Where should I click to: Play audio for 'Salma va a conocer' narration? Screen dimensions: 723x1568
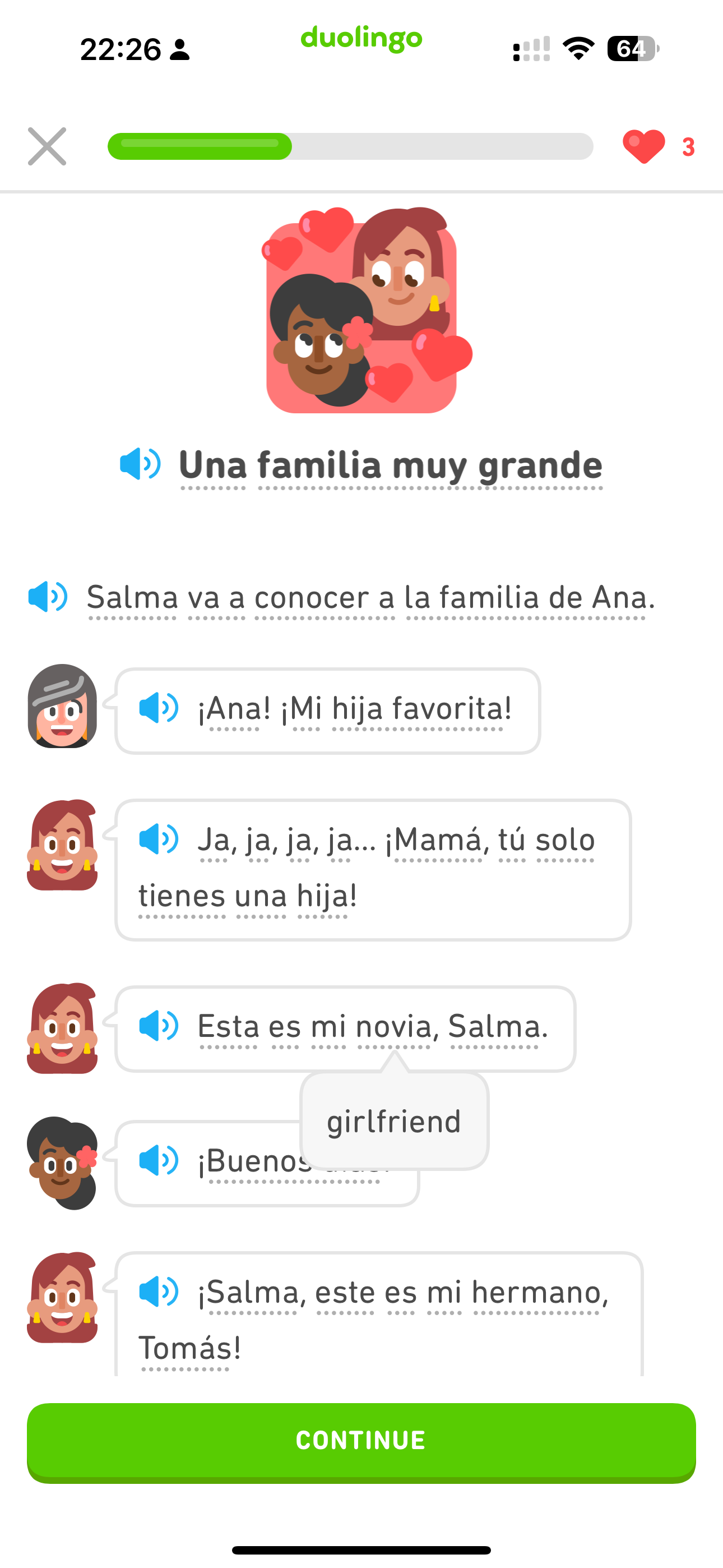[48, 597]
